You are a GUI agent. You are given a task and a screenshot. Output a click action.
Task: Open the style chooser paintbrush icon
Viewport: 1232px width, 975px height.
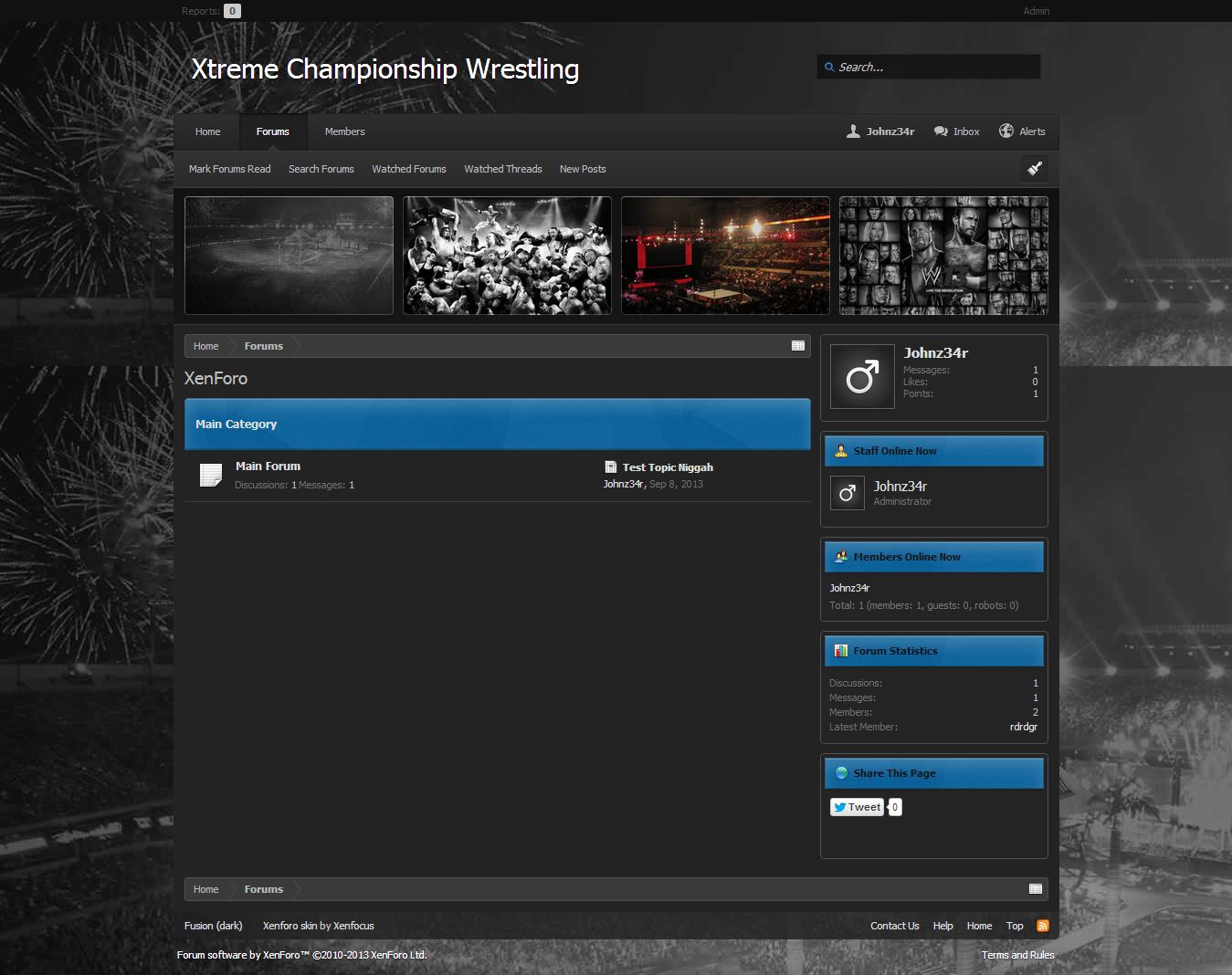coord(1034,169)
